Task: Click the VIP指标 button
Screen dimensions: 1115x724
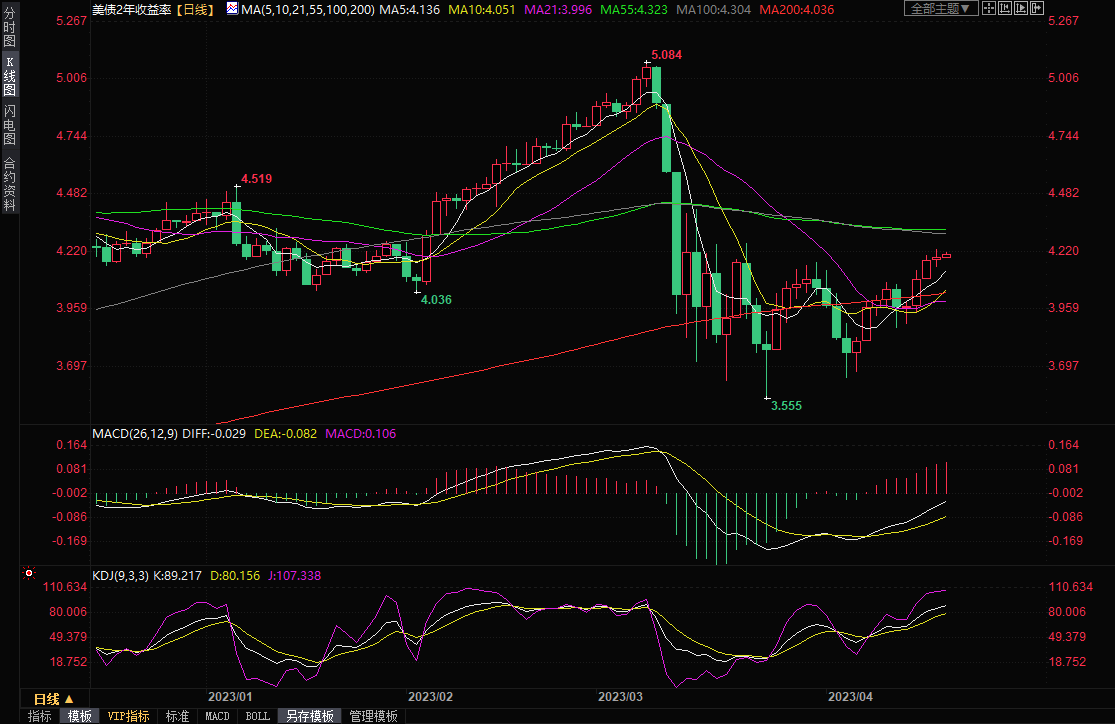Action: [129, 716]
